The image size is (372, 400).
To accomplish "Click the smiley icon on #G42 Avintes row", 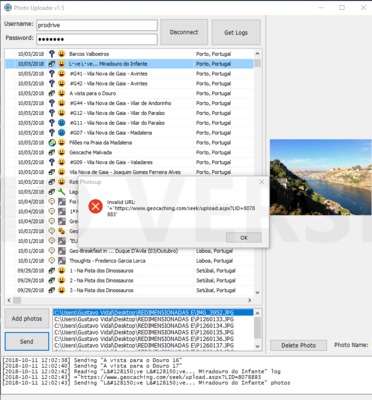I will 61,83.
